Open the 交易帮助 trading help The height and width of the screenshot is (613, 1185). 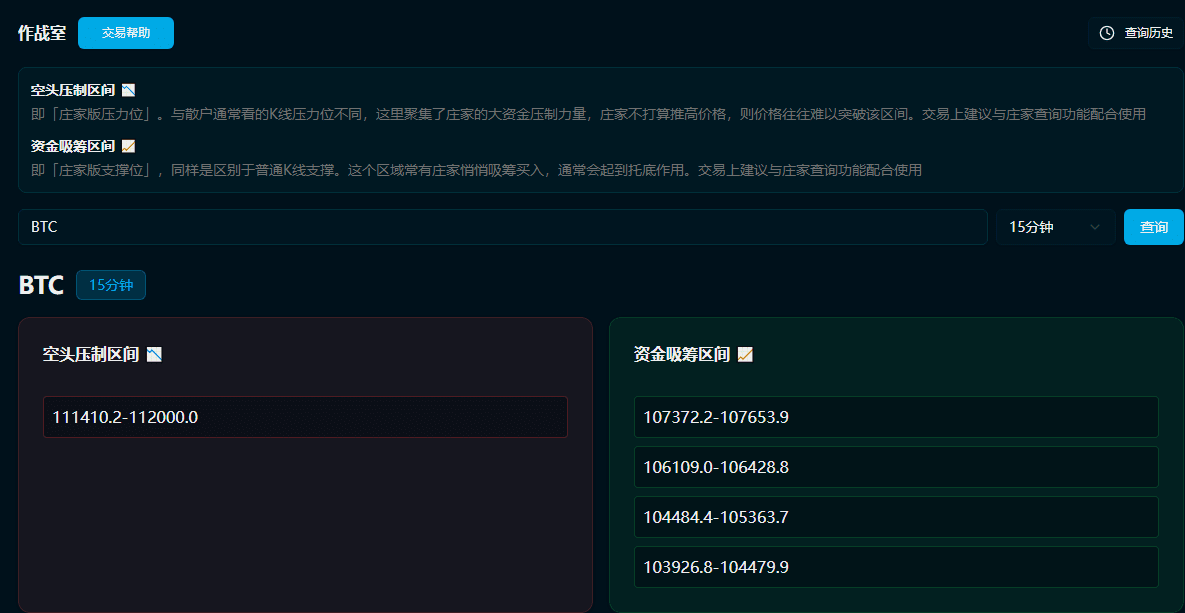tap(126, 33)
